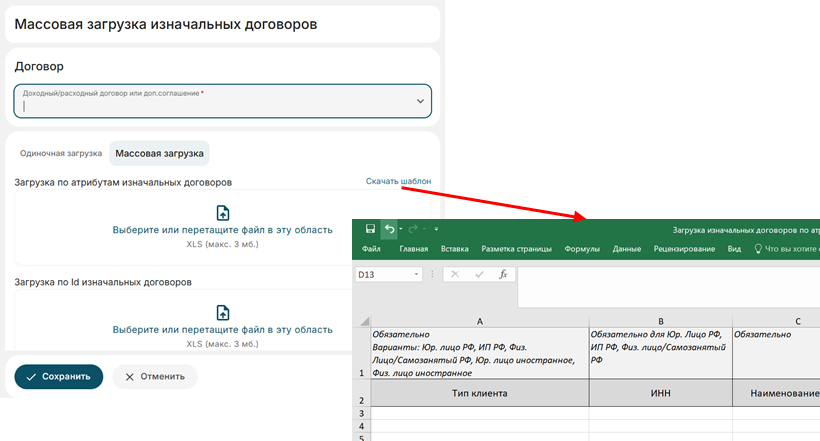Click the Insert Function fx icon
This screenshot has width=820, height=441.
(x=503, y=274)
